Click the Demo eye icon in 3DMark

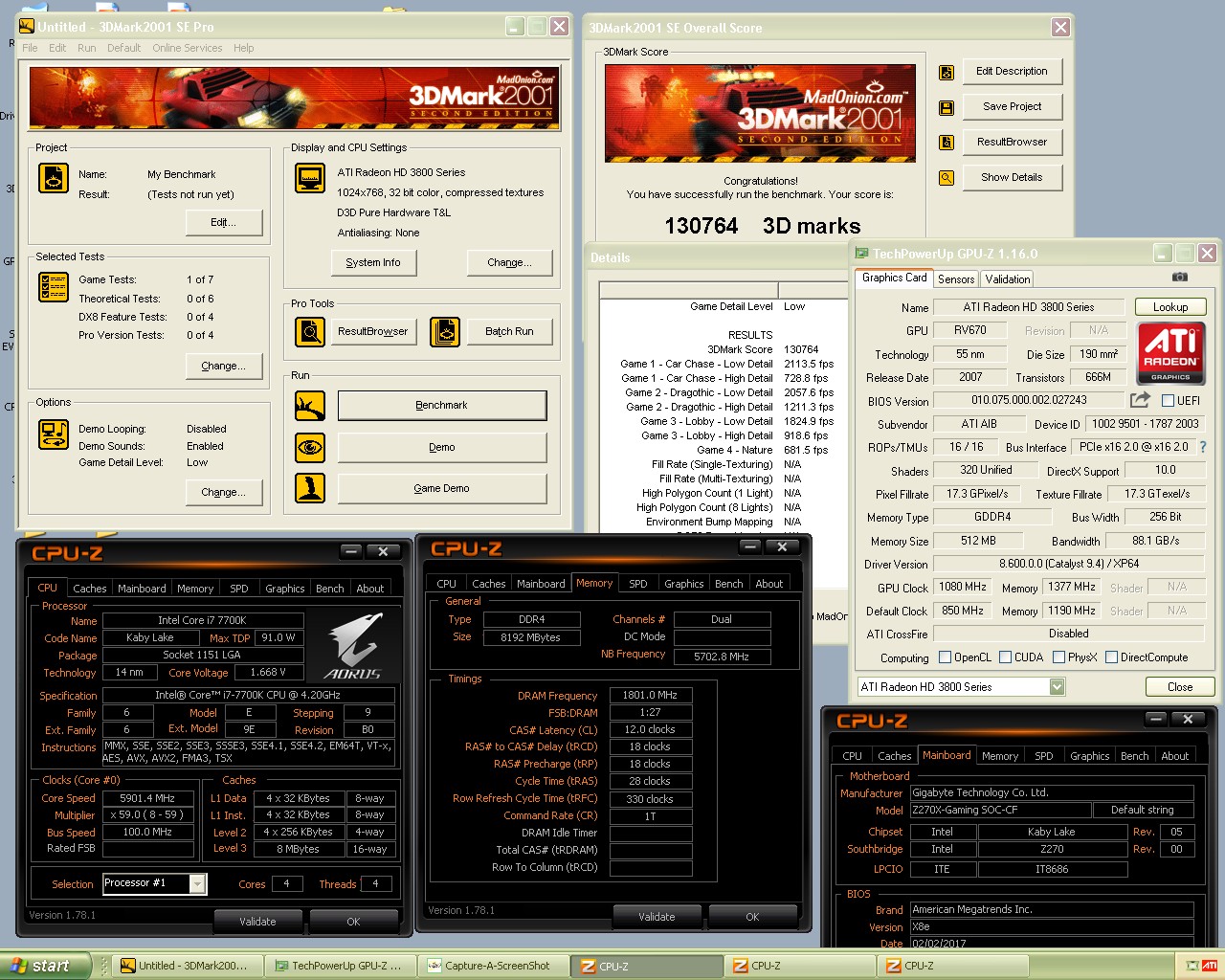309,447
